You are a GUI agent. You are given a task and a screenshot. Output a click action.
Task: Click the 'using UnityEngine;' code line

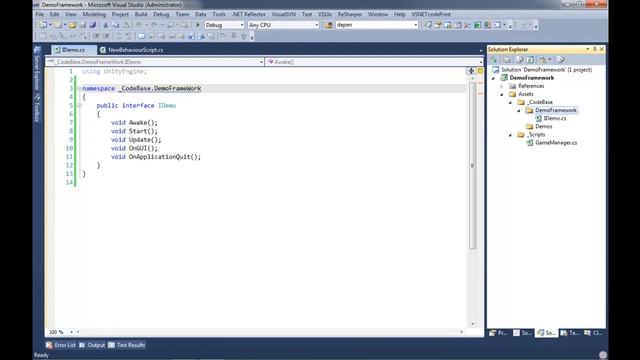tap(114, 71)
